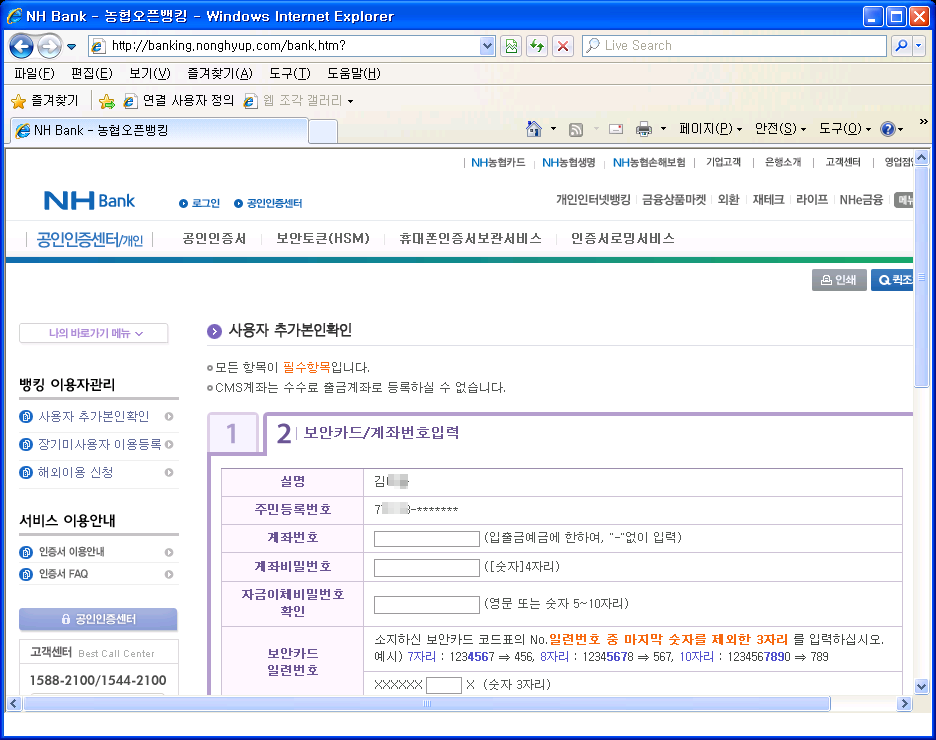The height and width of the screenshot is (740, 936).
Task: Open 인증서로밍서비스 menu tab
Action: click(x=623, y=239)
